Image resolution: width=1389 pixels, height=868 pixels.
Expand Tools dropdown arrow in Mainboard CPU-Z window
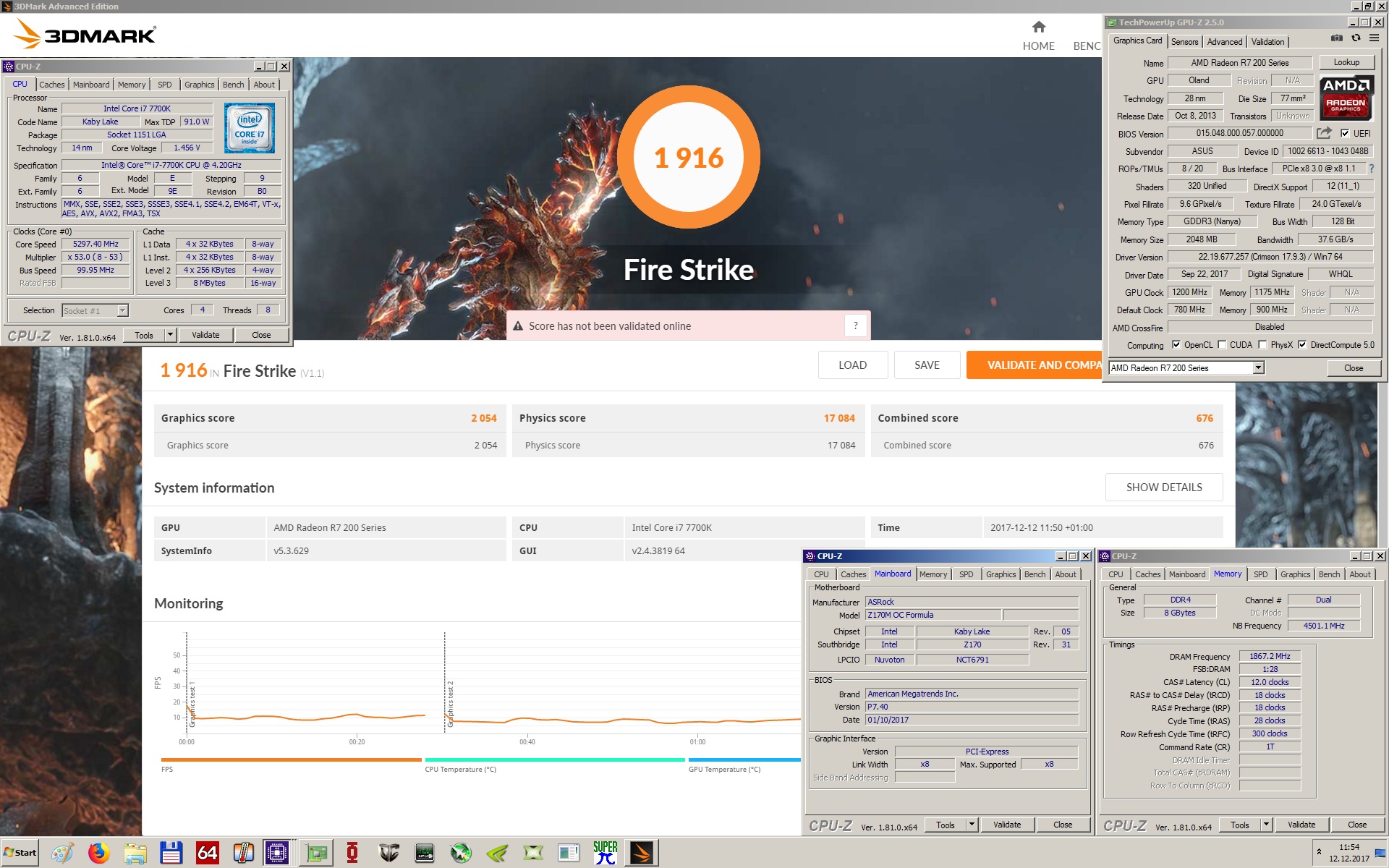[x=972, y=825]
